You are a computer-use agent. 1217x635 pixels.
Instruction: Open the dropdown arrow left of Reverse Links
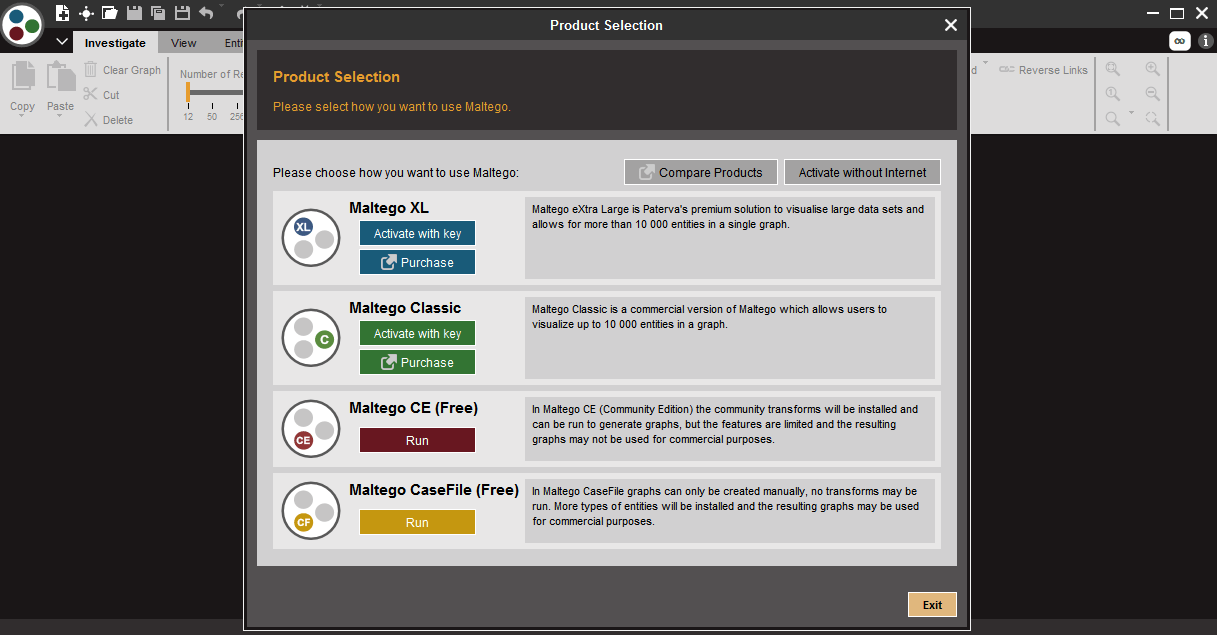[x=984, y=64]
